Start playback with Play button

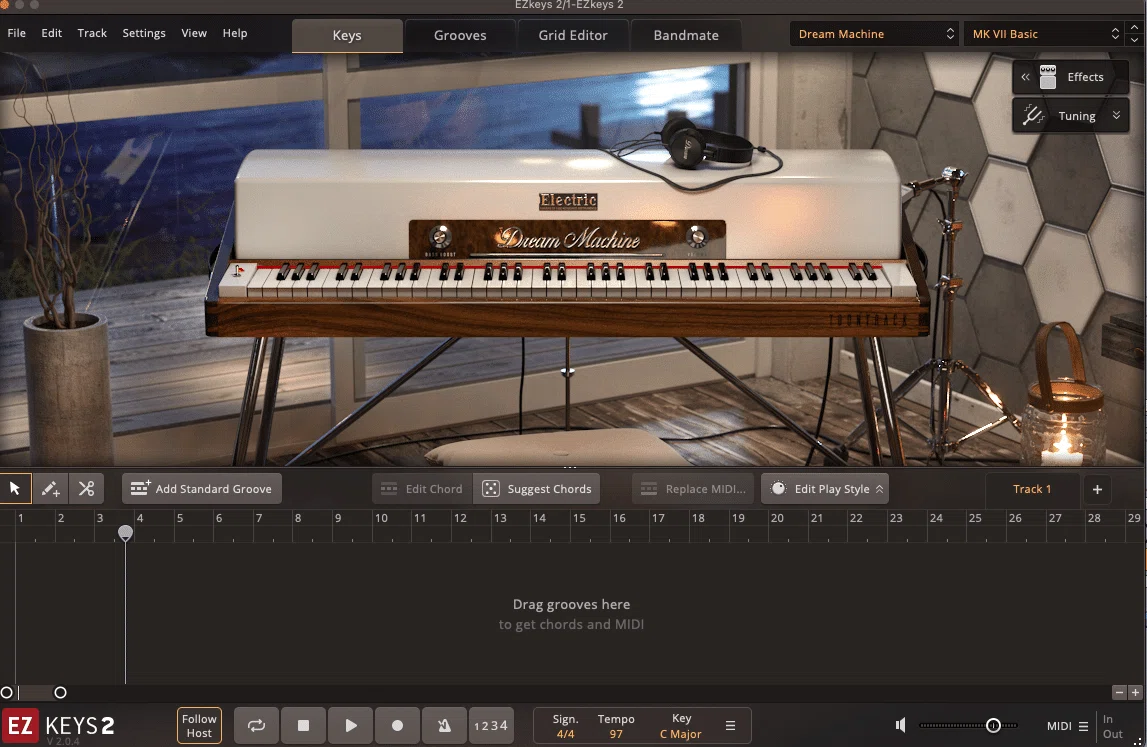(350, 726)
